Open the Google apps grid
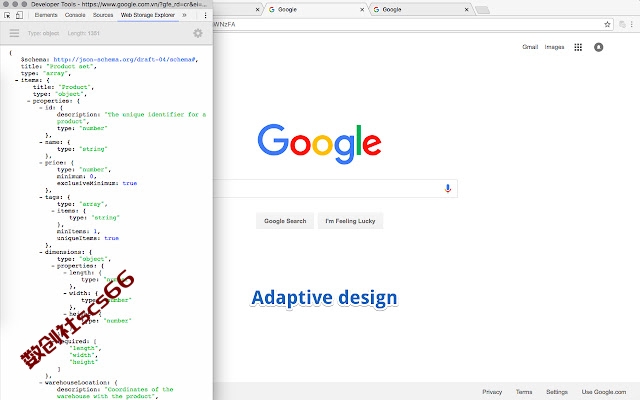This screenshot has width=640, height=400. [578, 47]
